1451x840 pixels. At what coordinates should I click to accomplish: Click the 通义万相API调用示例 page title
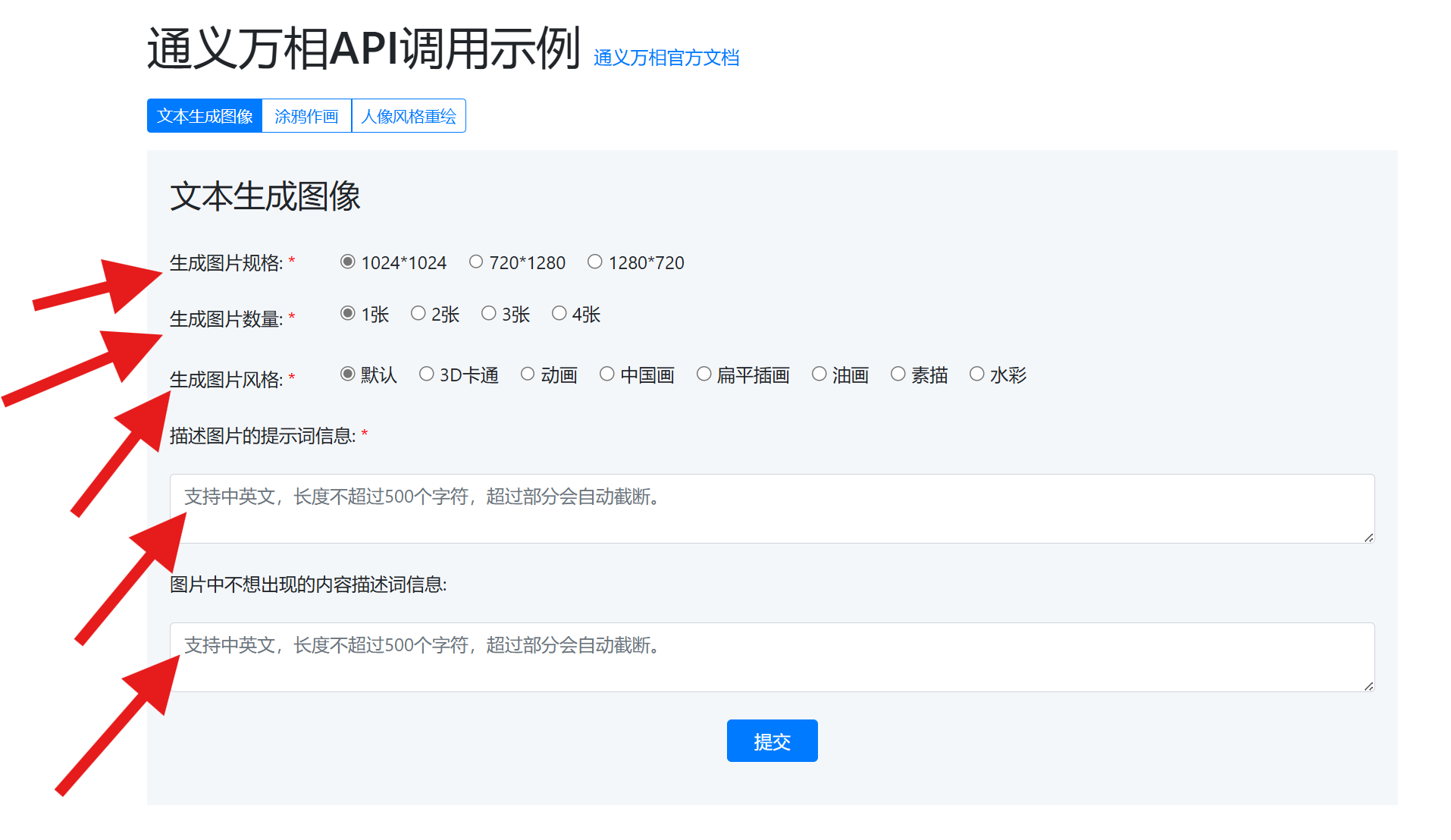pyautogui.click(x=364, y=49)
